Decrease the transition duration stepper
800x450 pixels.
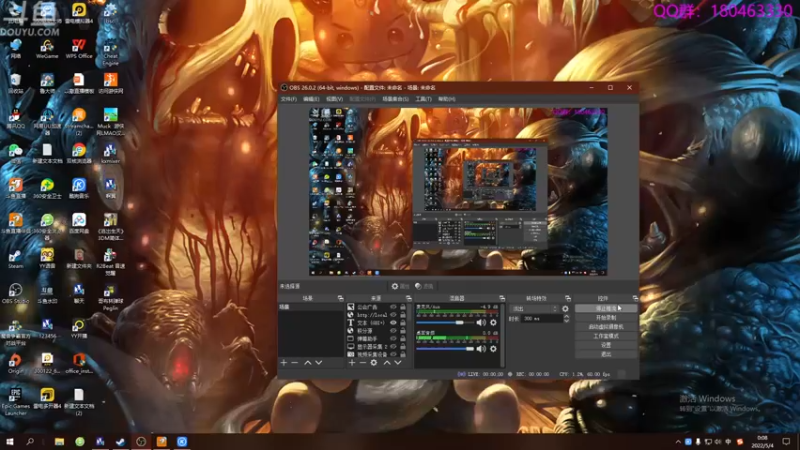pyautogui.click(x=566, y=321)
